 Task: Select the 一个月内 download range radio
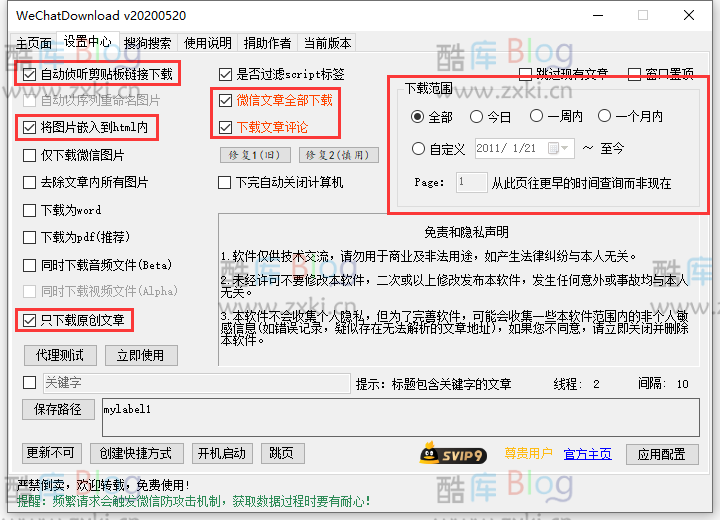pyautogui.click(x=604, y=116)
